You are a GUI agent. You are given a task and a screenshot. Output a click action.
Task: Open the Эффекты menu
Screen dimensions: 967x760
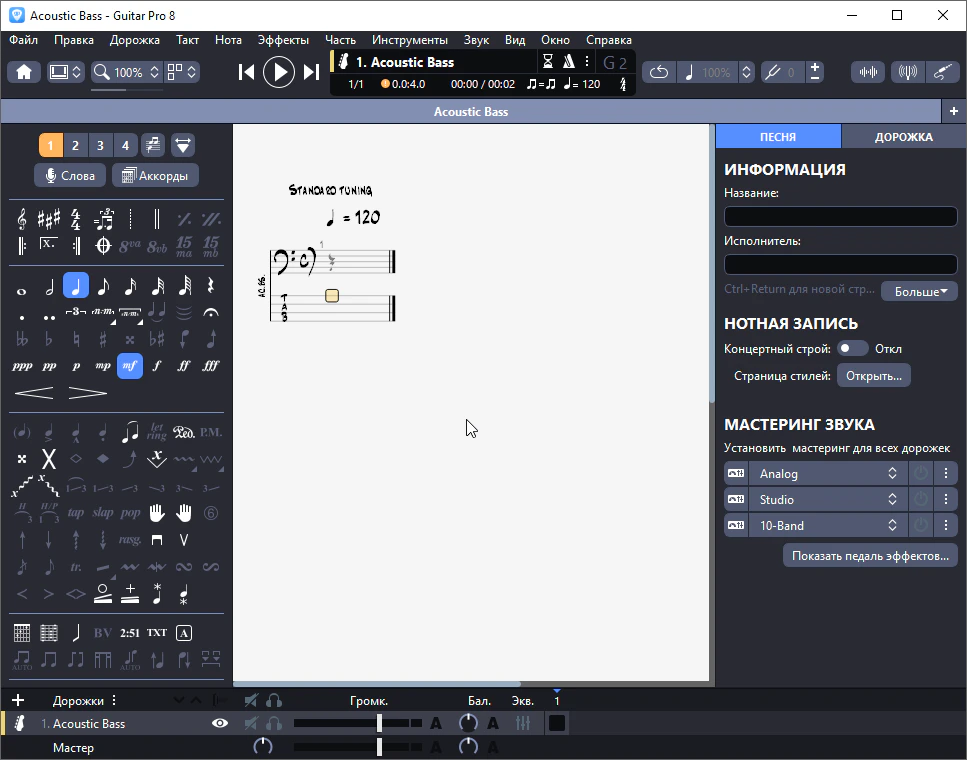[x=283, y=40]
